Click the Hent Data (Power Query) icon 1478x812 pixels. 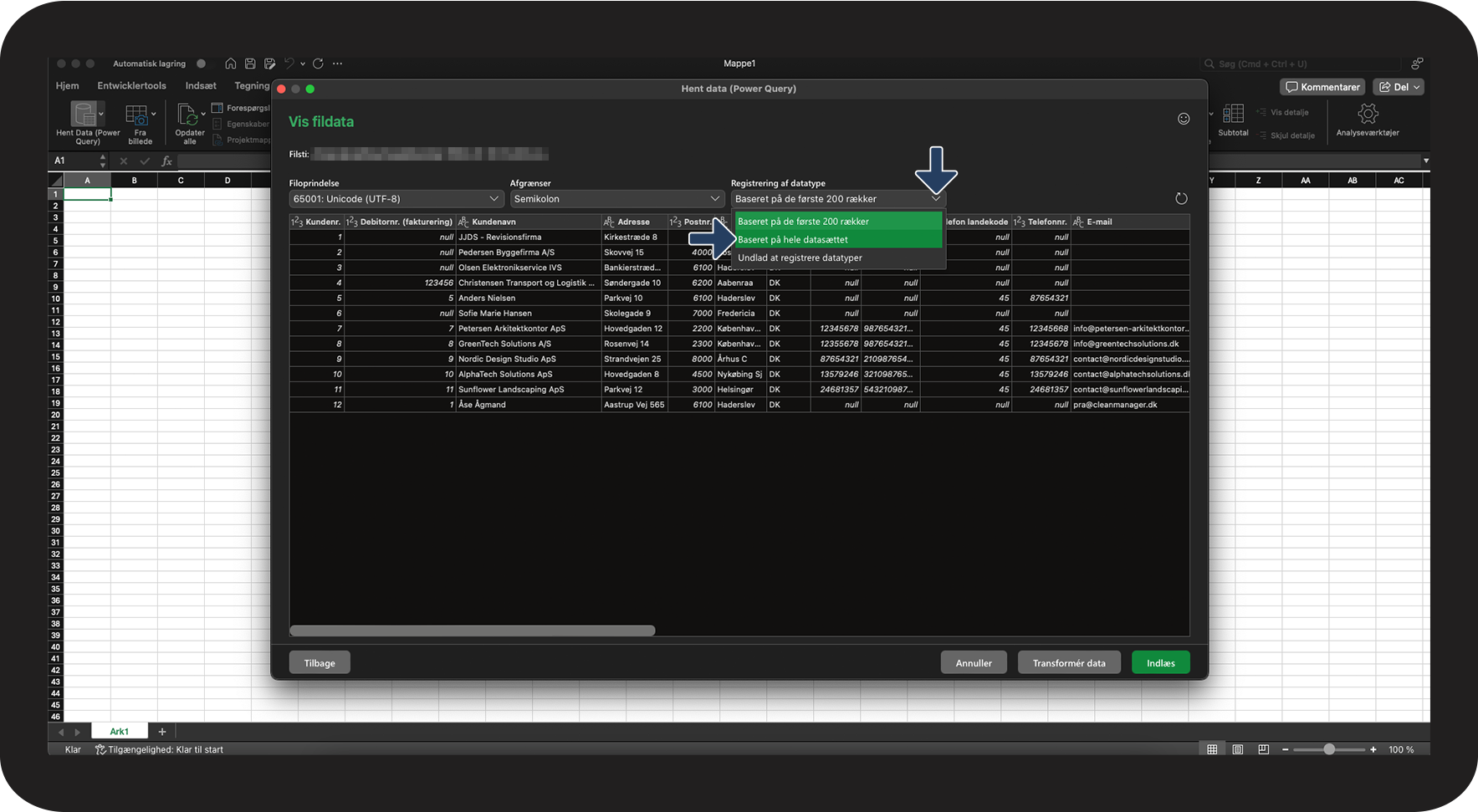(84, 114)
